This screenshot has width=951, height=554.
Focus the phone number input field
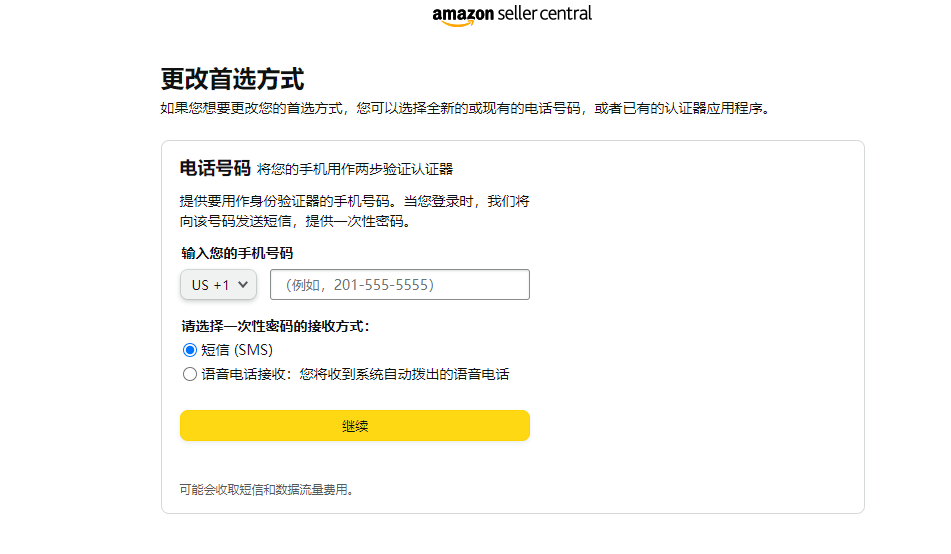(400, 285)
